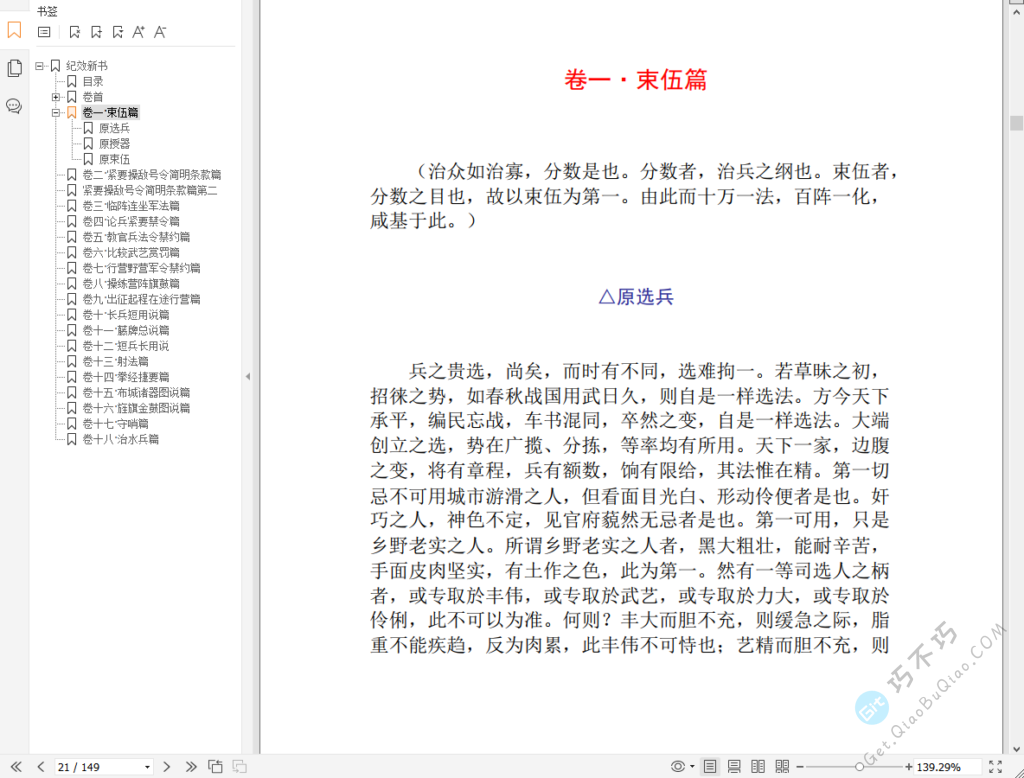Open the comments panel in left sidebar
Viewport: 1024px width, 778px height.
pos(13,106)
